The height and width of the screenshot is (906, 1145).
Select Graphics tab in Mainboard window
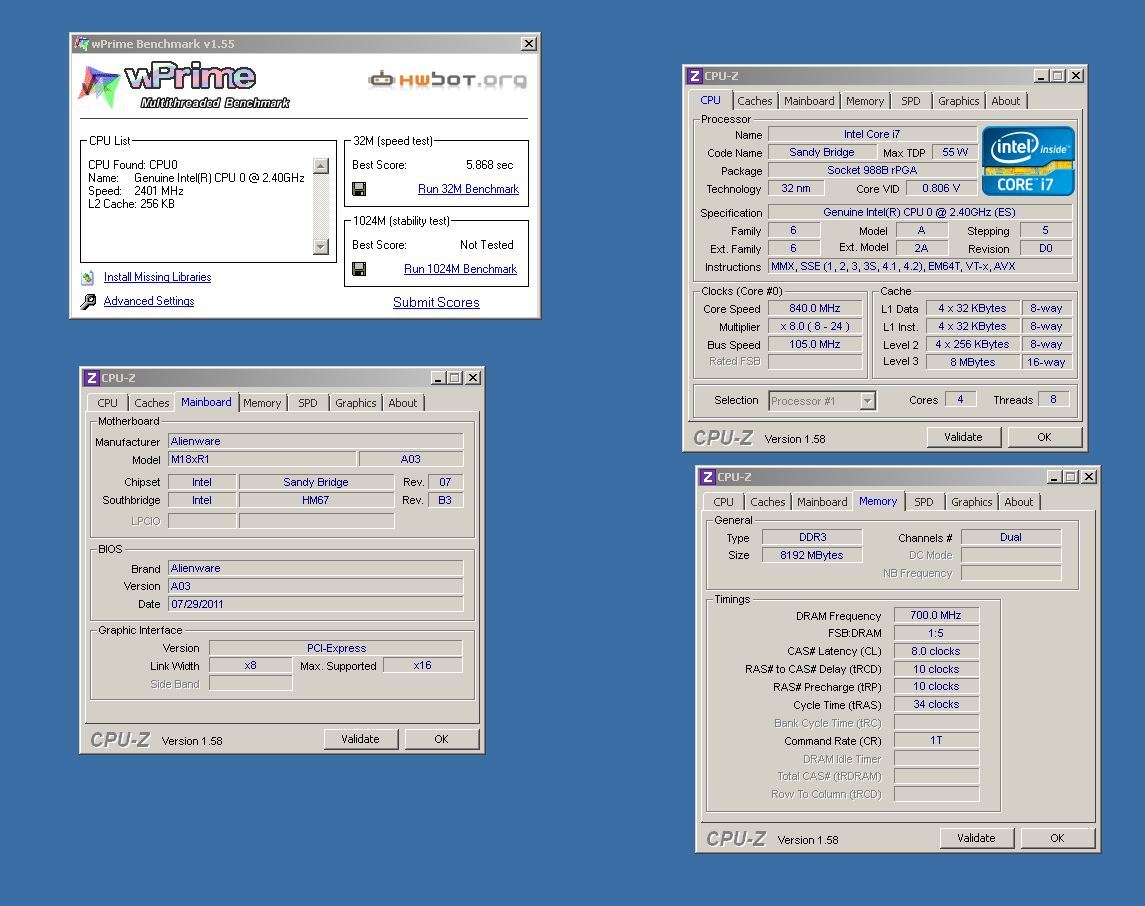[356, 403]
